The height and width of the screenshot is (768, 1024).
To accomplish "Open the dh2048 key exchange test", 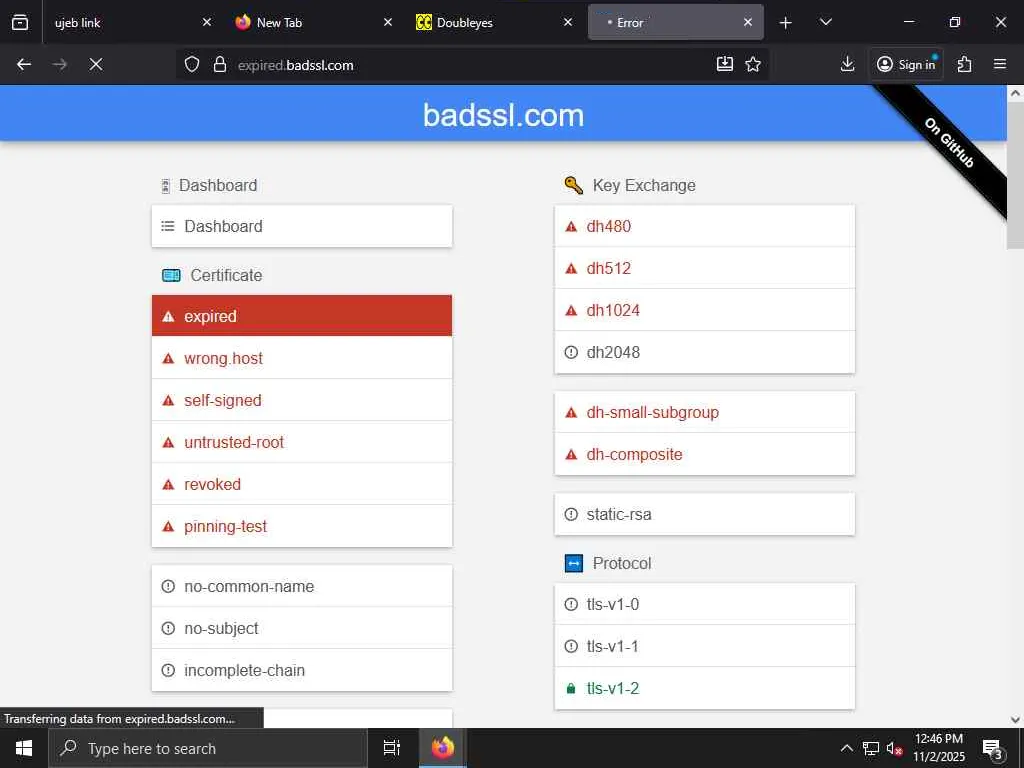I will [x=705, y=352].
